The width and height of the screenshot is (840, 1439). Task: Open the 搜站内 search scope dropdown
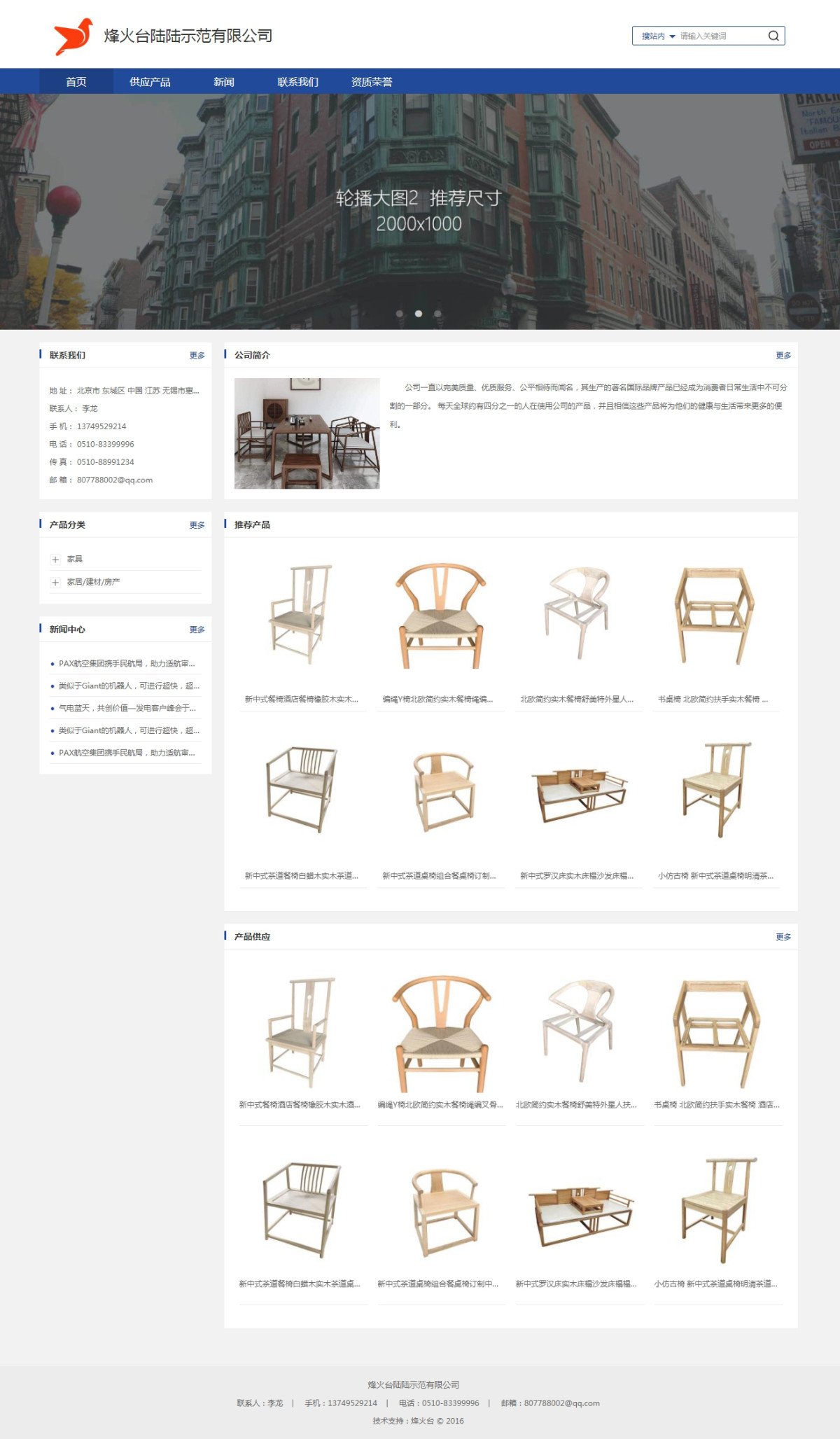pyautogui.click(x=658, y=36)
